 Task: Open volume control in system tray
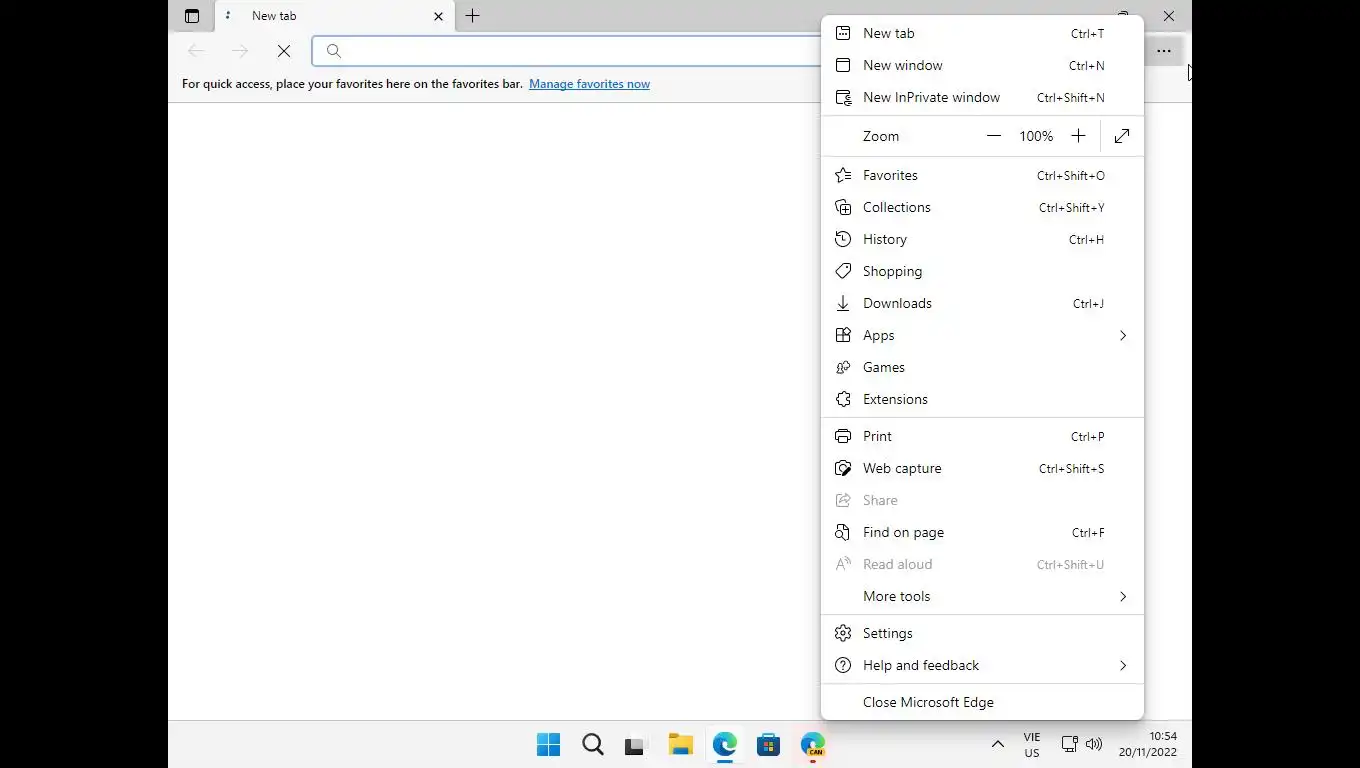tap(1094, 745)
